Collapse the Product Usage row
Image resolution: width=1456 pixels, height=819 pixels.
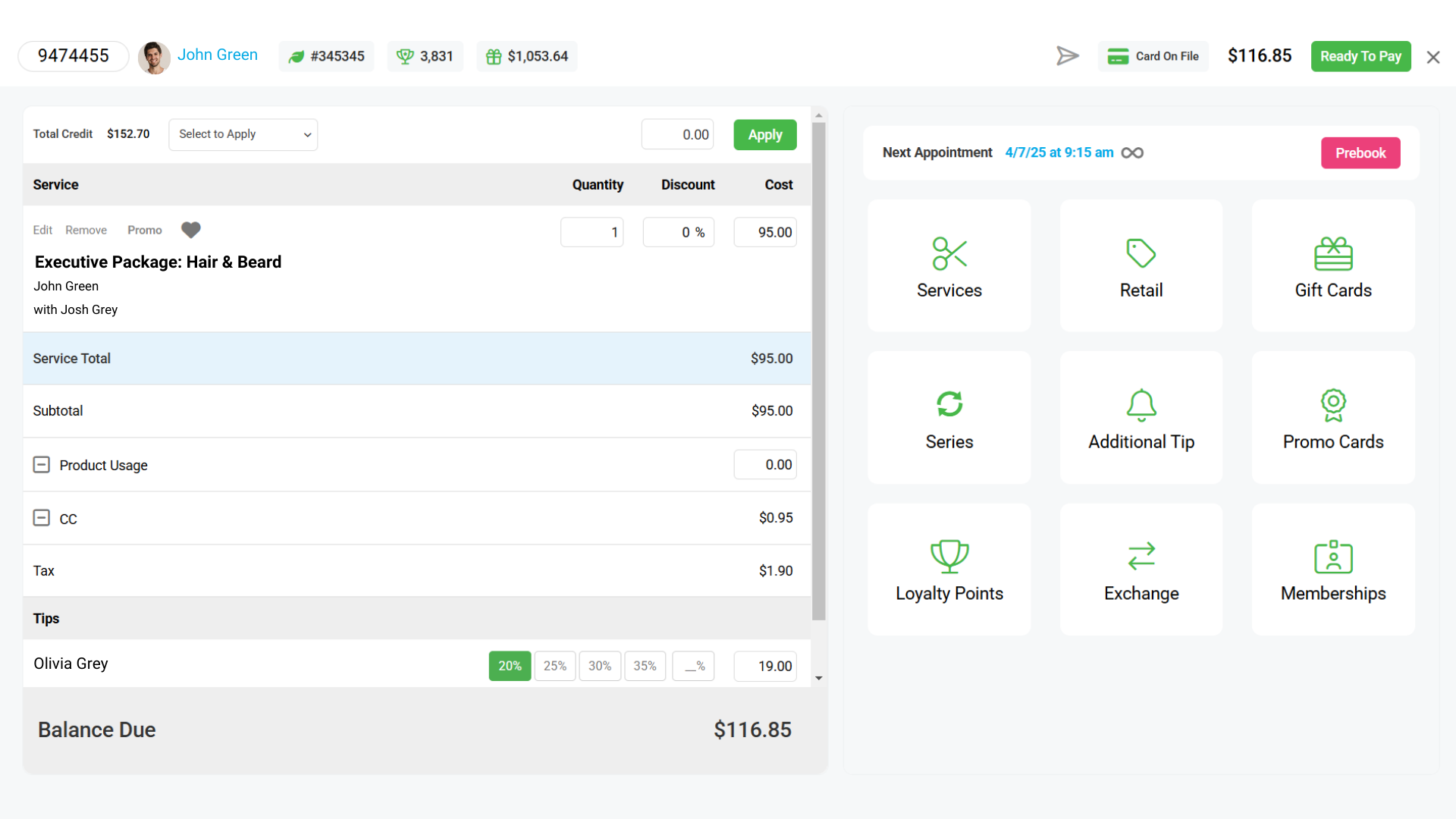pos(42,465)
